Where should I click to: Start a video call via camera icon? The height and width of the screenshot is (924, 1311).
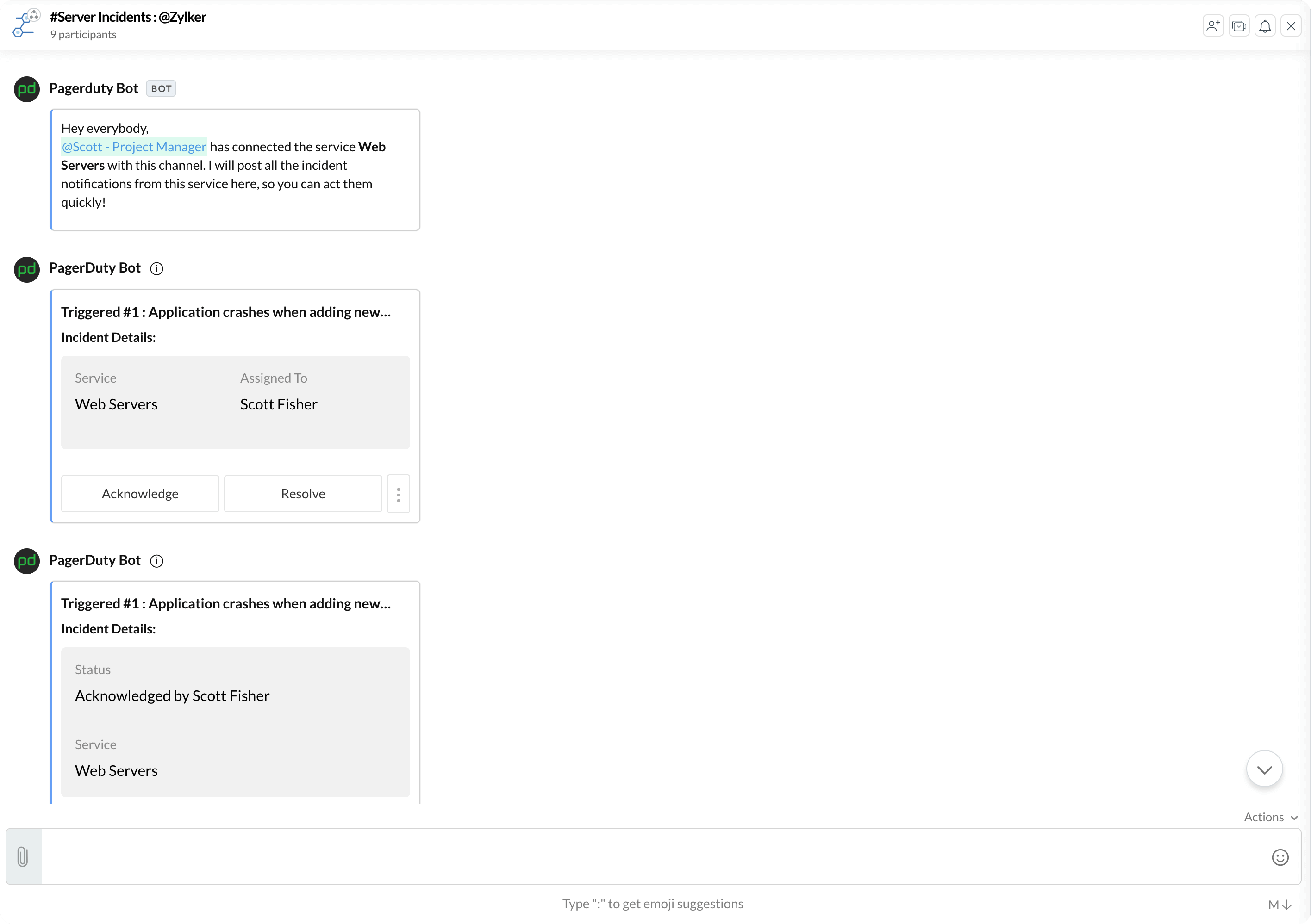coord(1239,26)
